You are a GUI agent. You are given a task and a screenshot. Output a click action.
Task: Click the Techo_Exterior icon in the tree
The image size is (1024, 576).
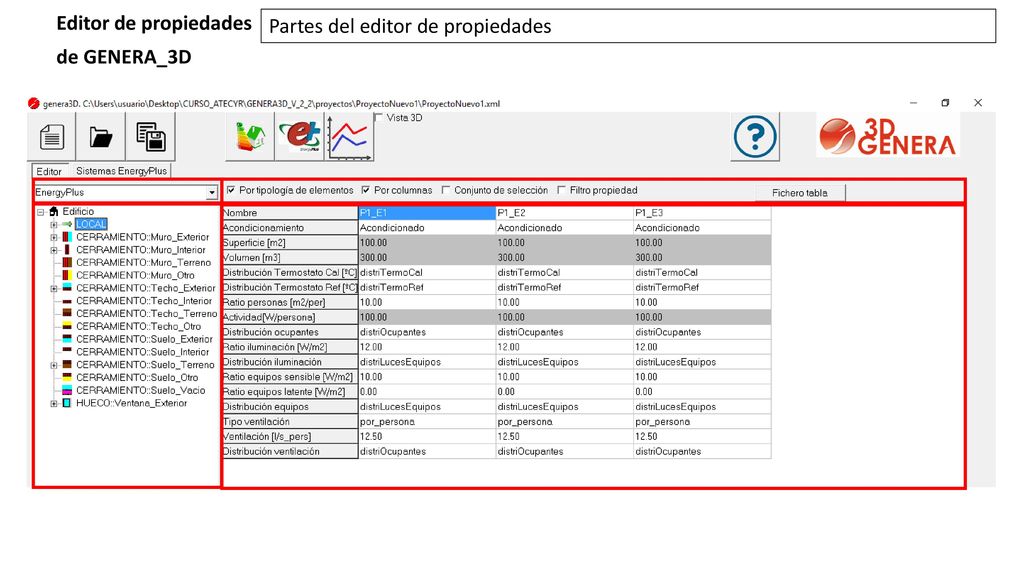[67, 288]
